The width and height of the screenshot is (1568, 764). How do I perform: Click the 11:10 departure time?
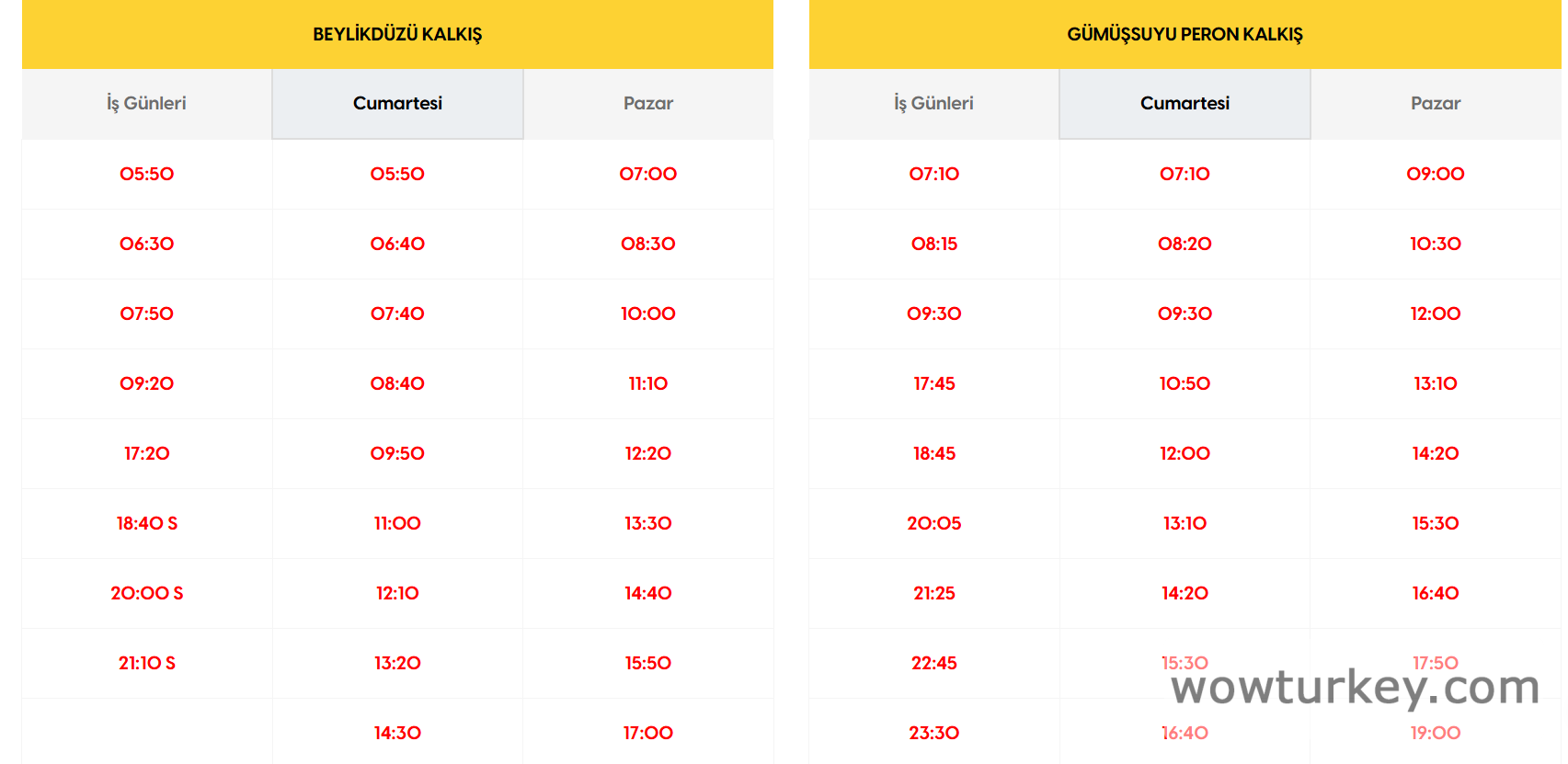647,383
